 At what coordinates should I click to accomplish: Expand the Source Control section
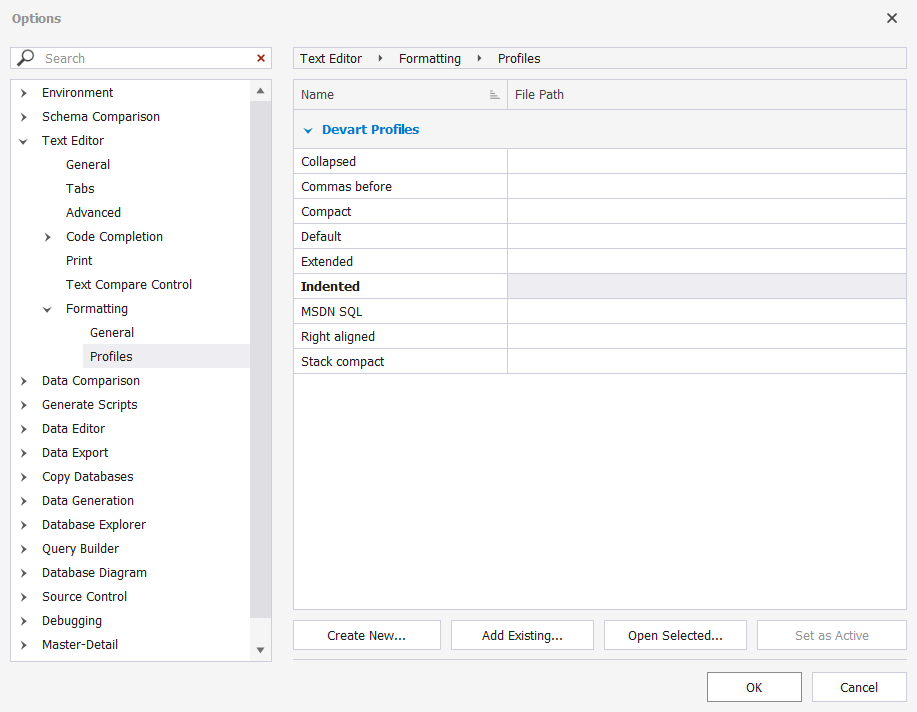coord(22,596)
